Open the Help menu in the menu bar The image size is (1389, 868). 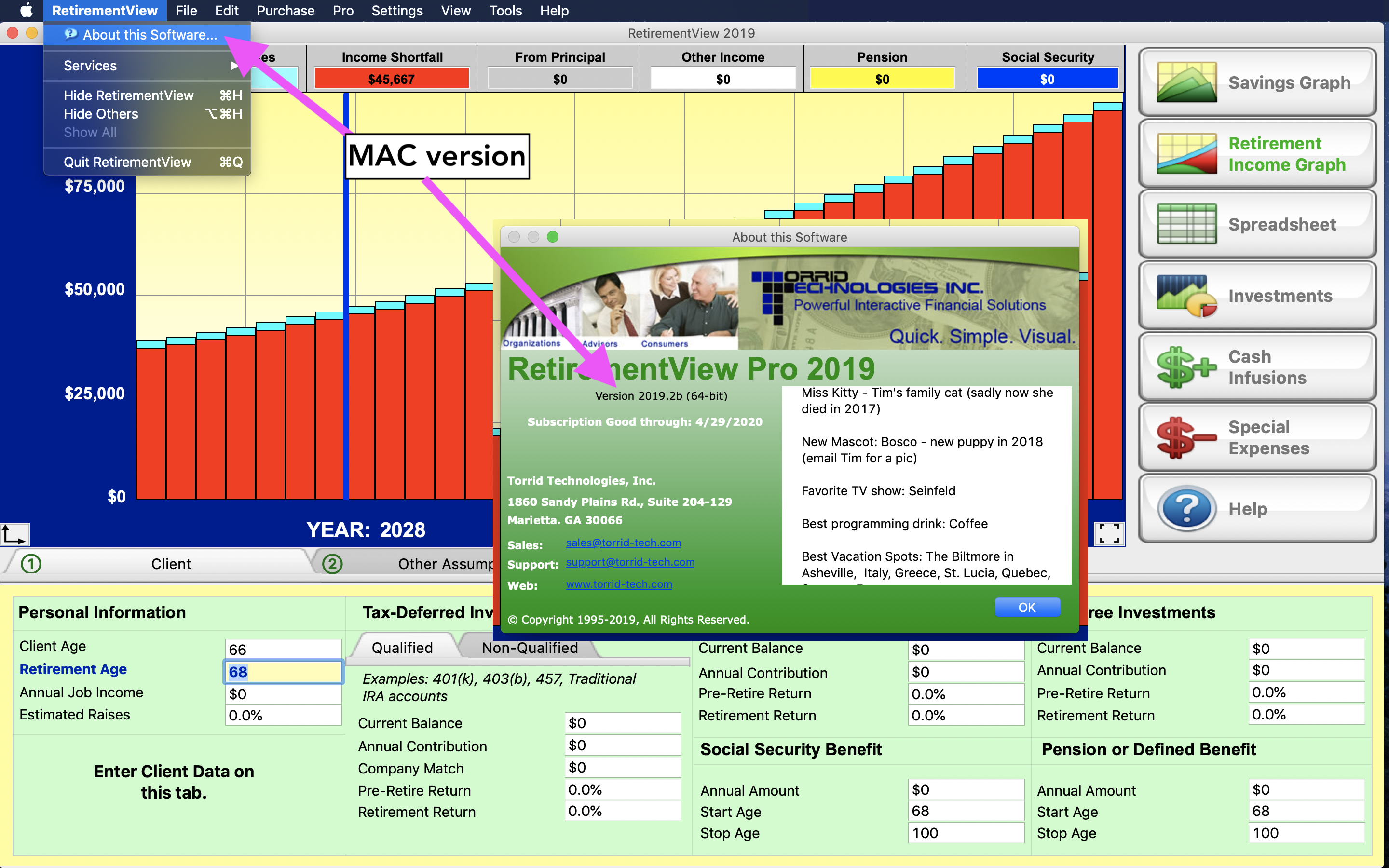[554, 10]
